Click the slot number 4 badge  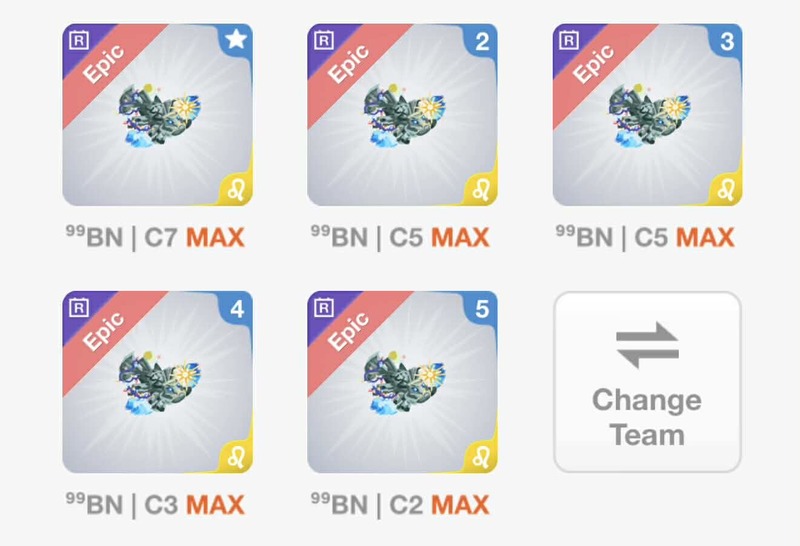237,309
